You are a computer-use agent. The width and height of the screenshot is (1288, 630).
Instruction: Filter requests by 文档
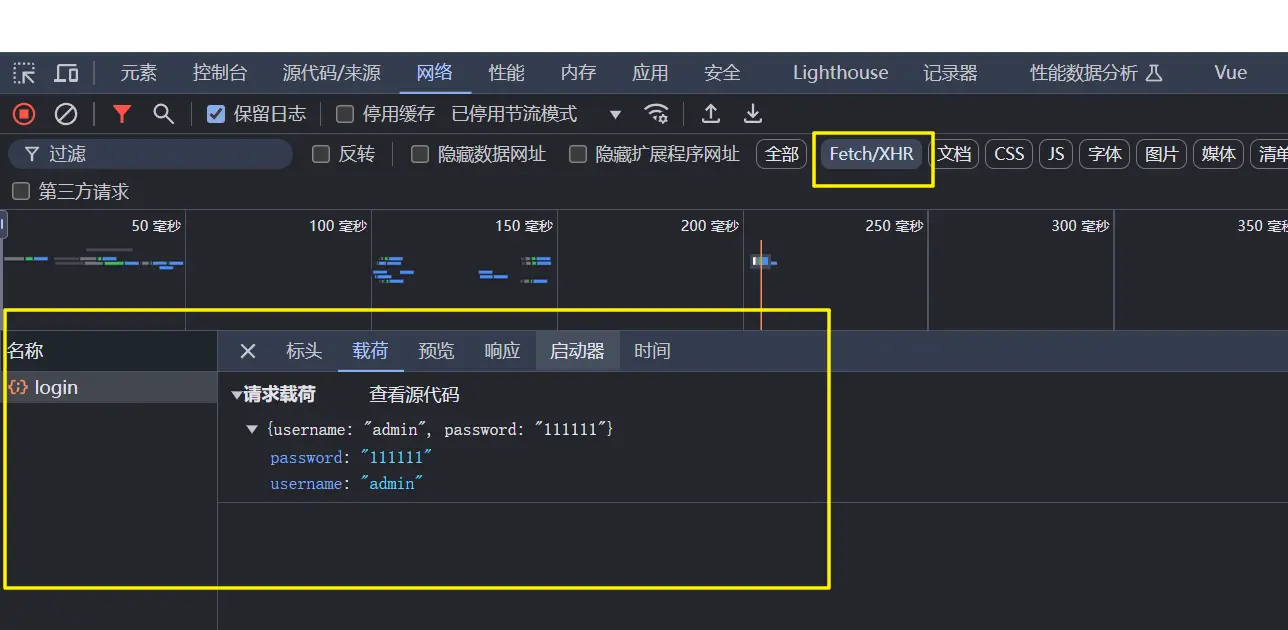coord(955,154)
